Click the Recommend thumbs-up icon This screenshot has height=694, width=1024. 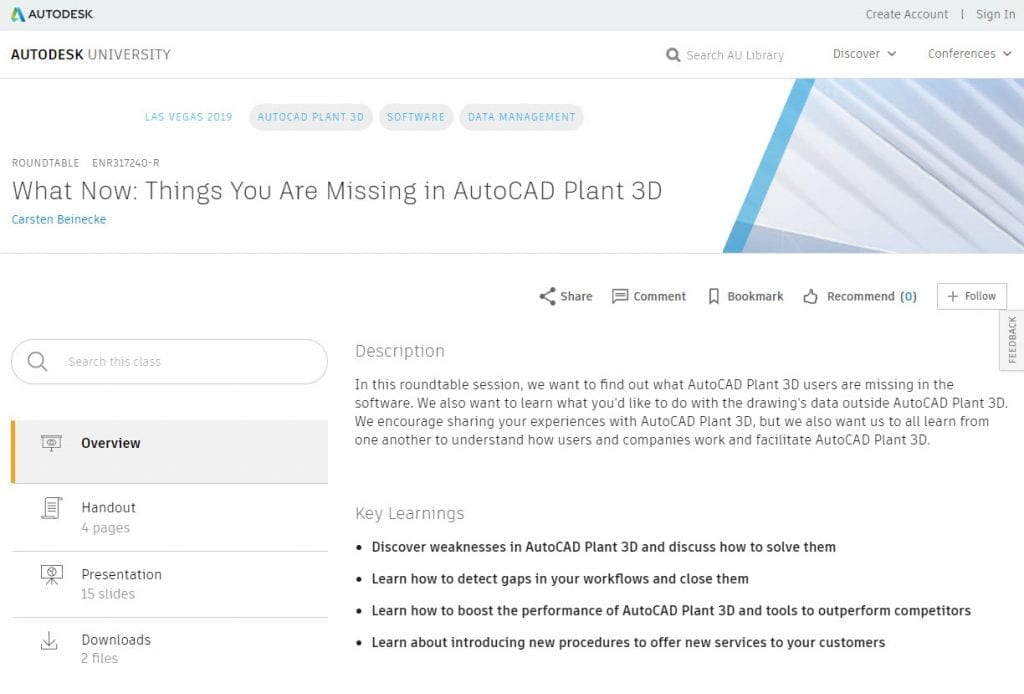810,296
